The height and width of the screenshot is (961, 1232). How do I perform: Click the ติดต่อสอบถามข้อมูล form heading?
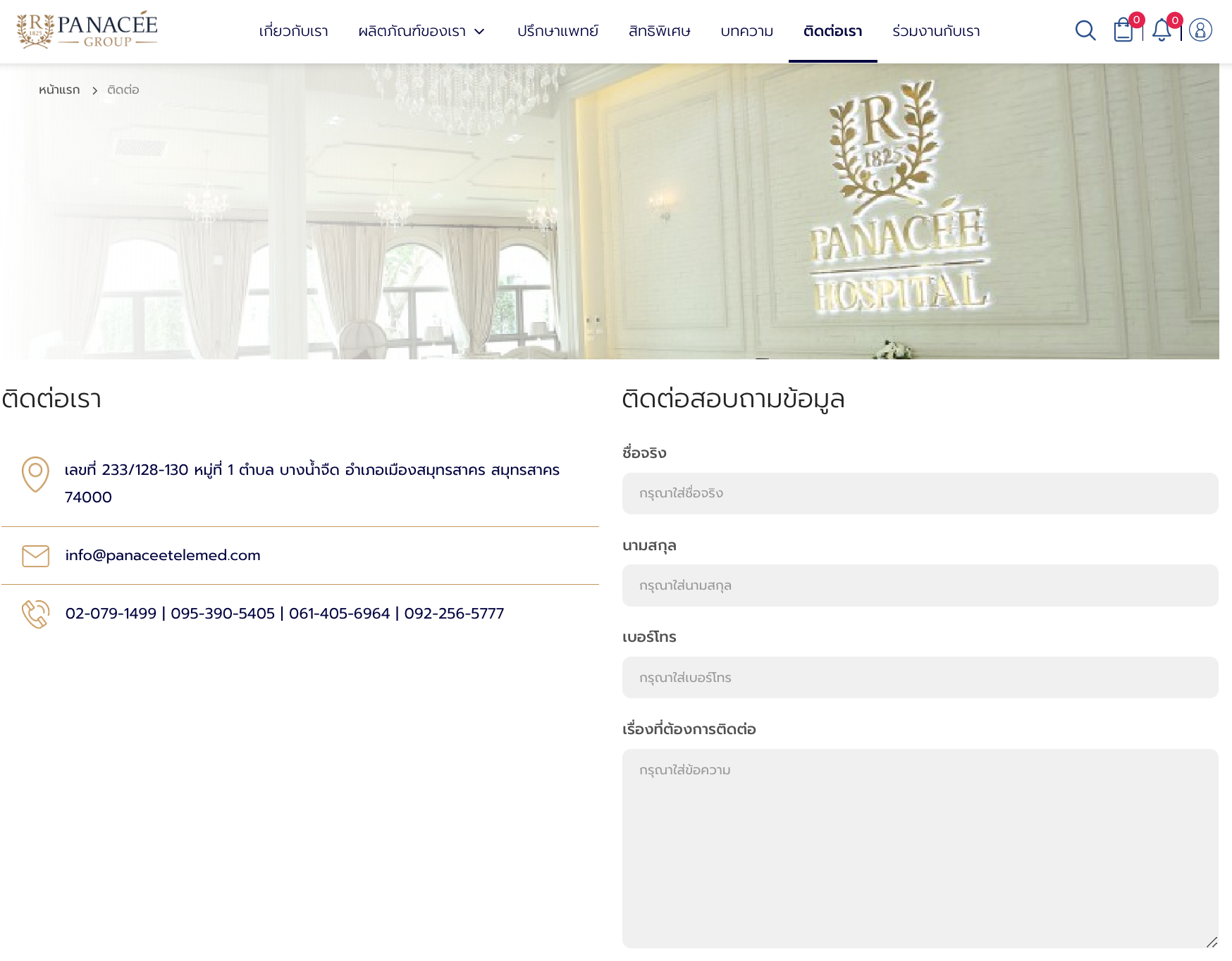click(733, 399)
